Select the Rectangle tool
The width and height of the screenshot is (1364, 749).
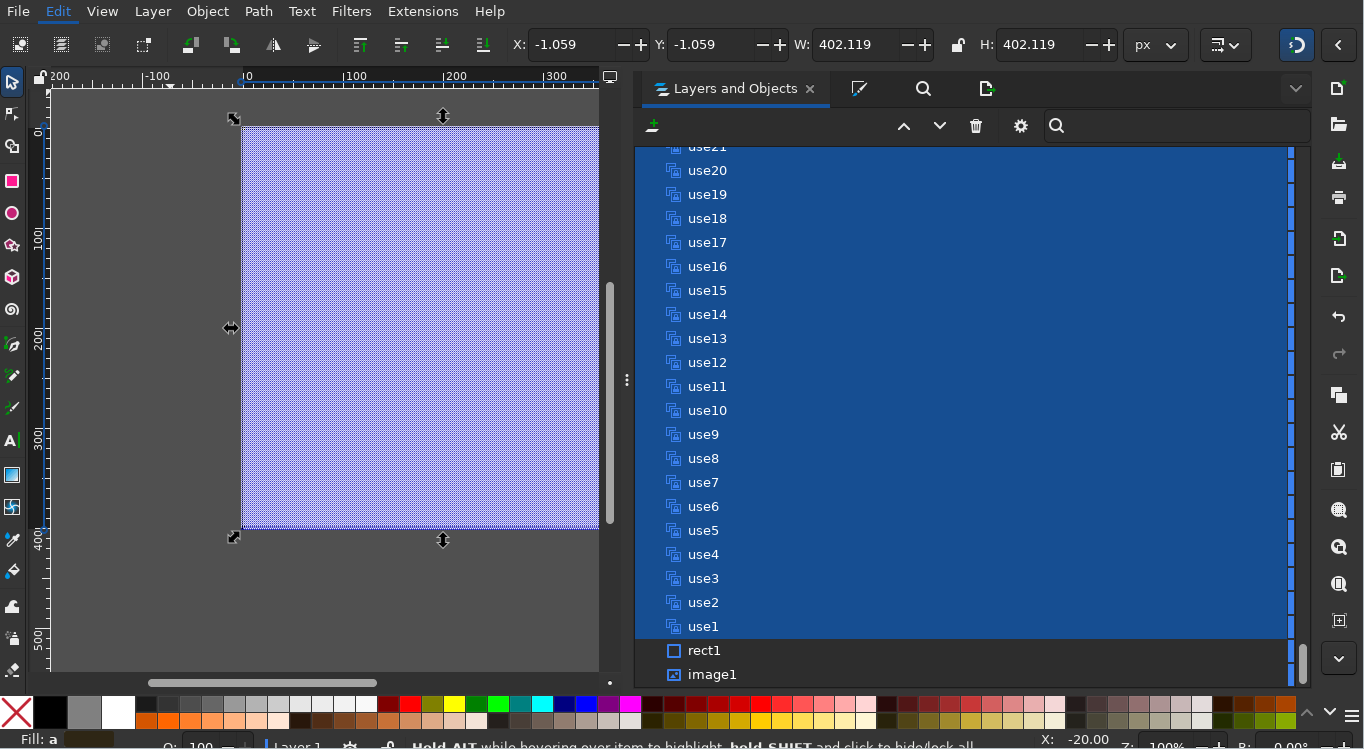[x=12, y=181]
